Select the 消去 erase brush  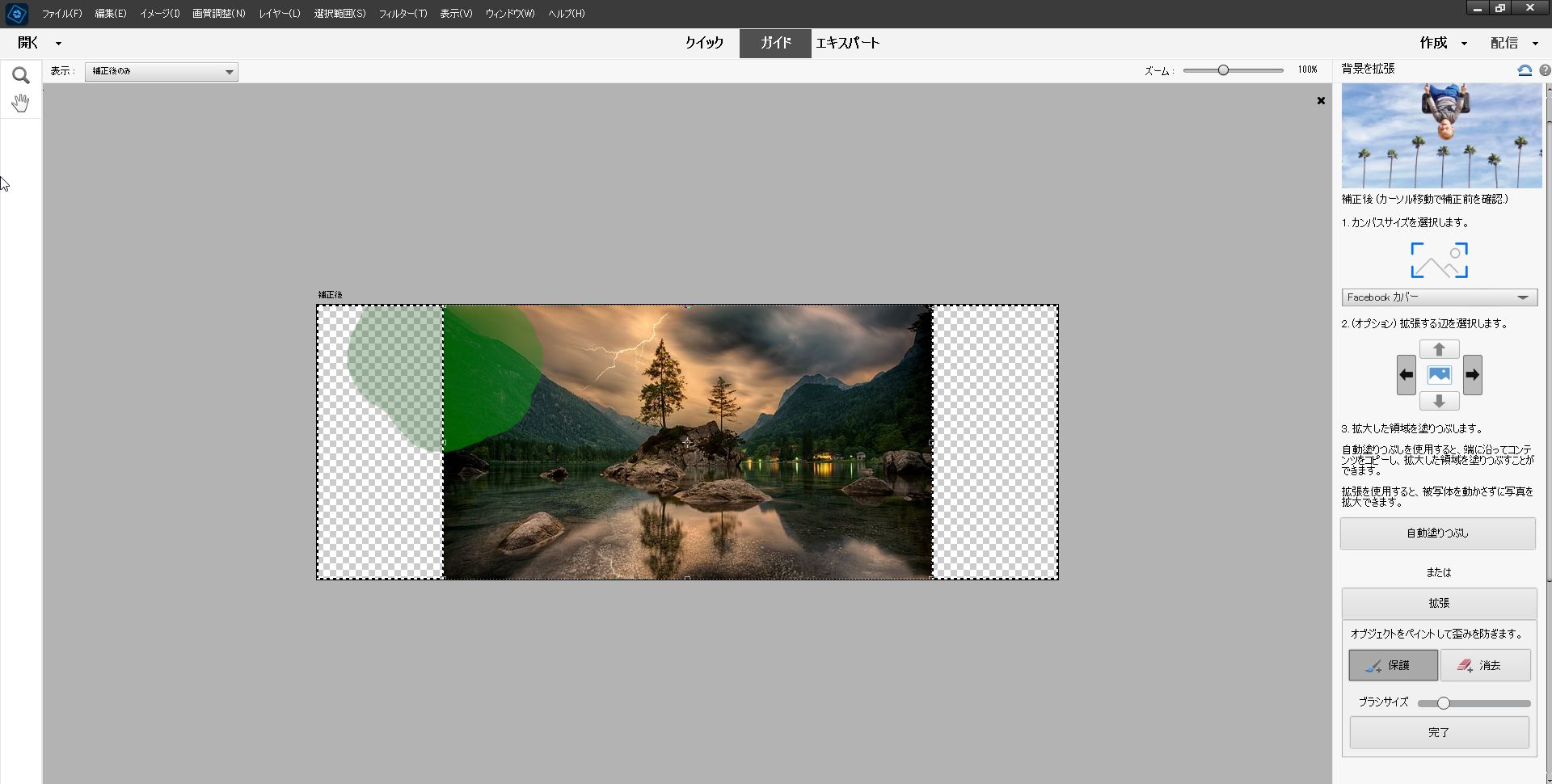[x=1485, y=665]
